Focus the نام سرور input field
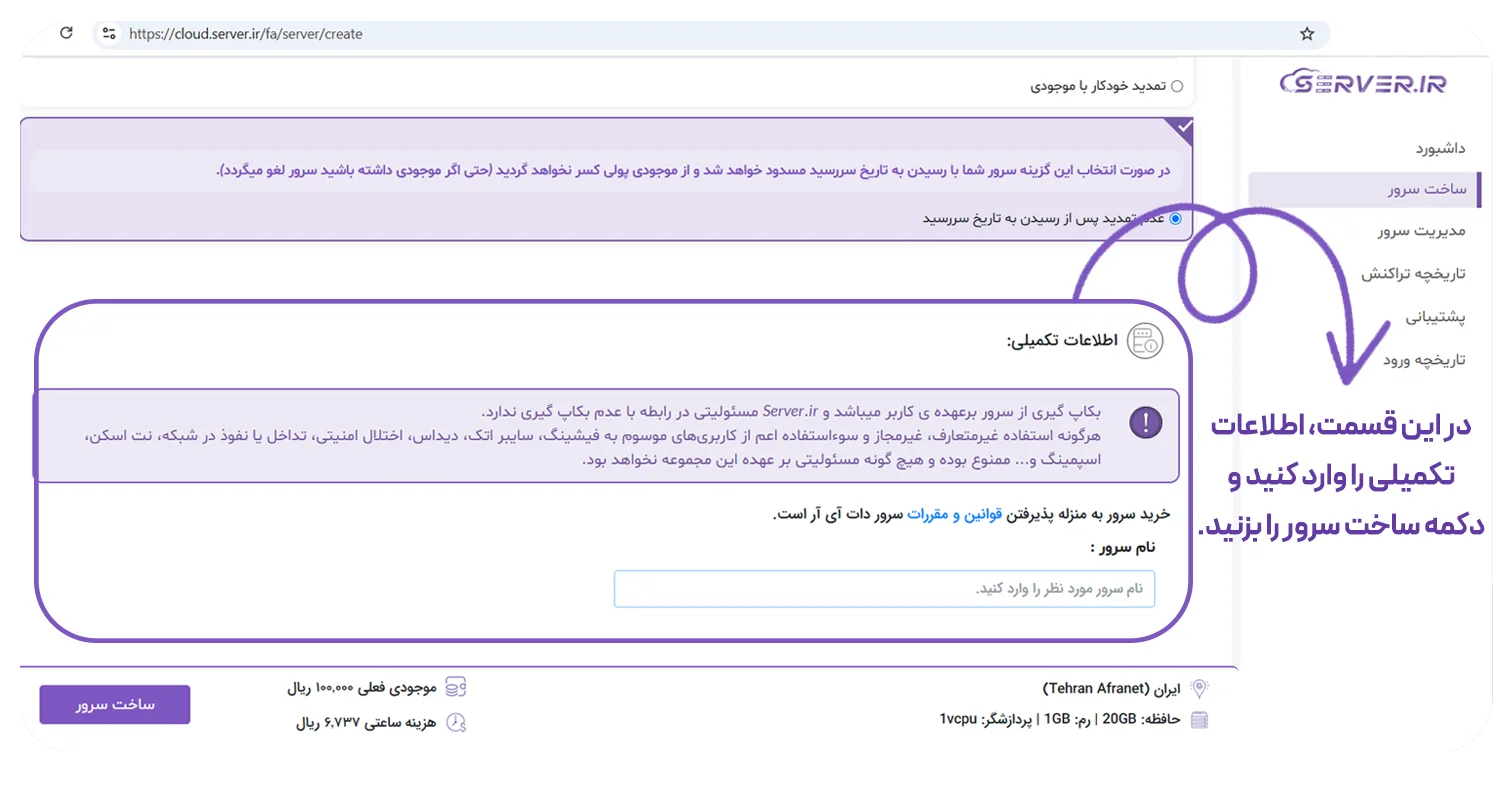Screen dimensions: 1500x800 (x=884, y=589)
